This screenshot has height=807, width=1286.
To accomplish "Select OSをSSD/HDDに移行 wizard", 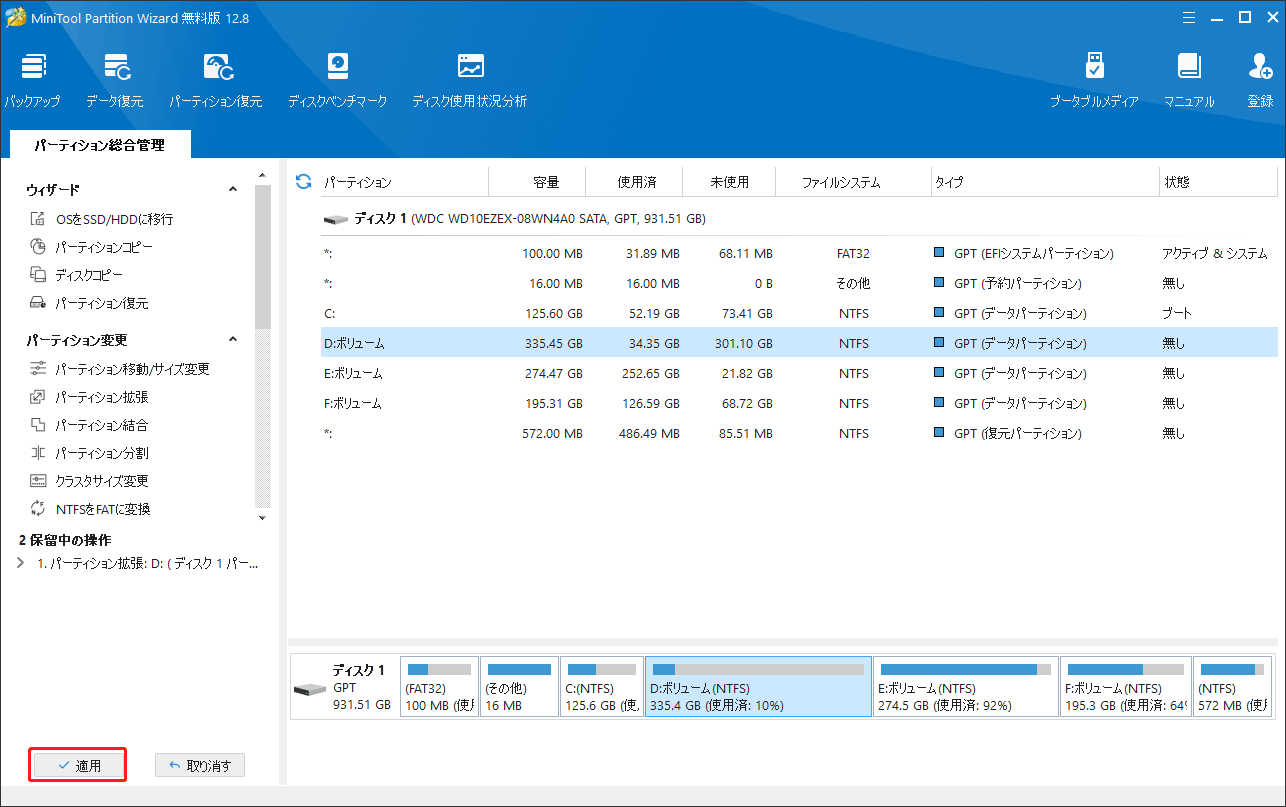I will coord(101,219).
